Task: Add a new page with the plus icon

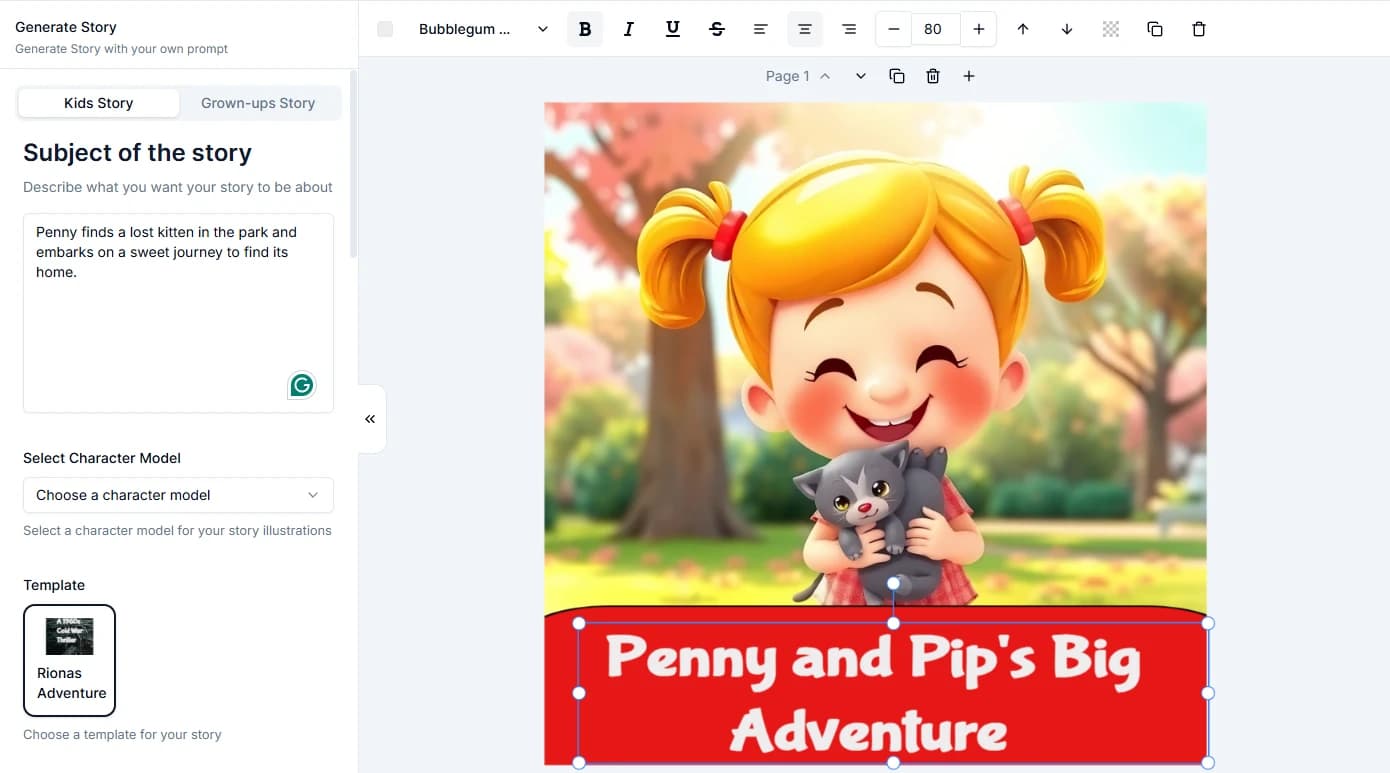Action: point(968,75)
